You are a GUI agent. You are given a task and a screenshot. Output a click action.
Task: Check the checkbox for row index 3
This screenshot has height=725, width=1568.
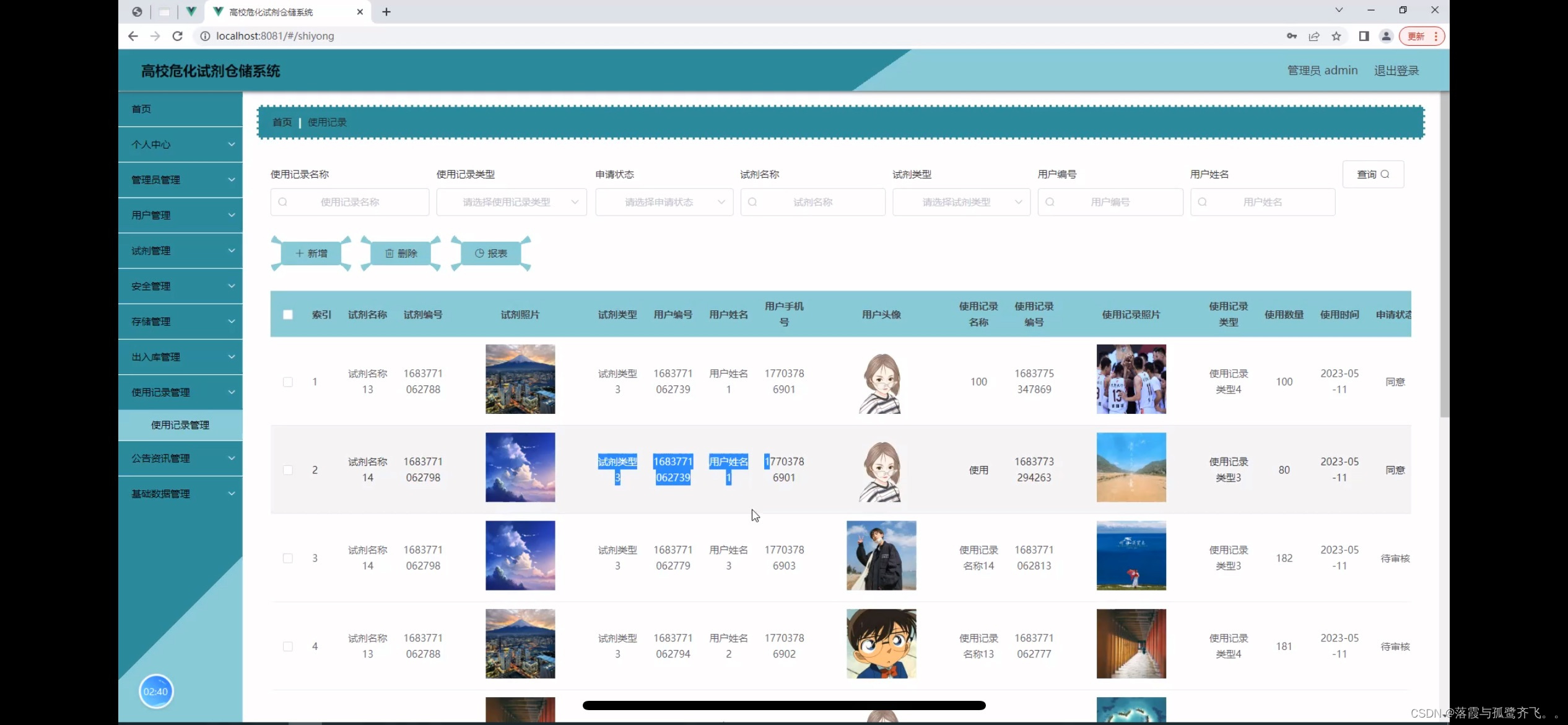[x=288, y=558]
